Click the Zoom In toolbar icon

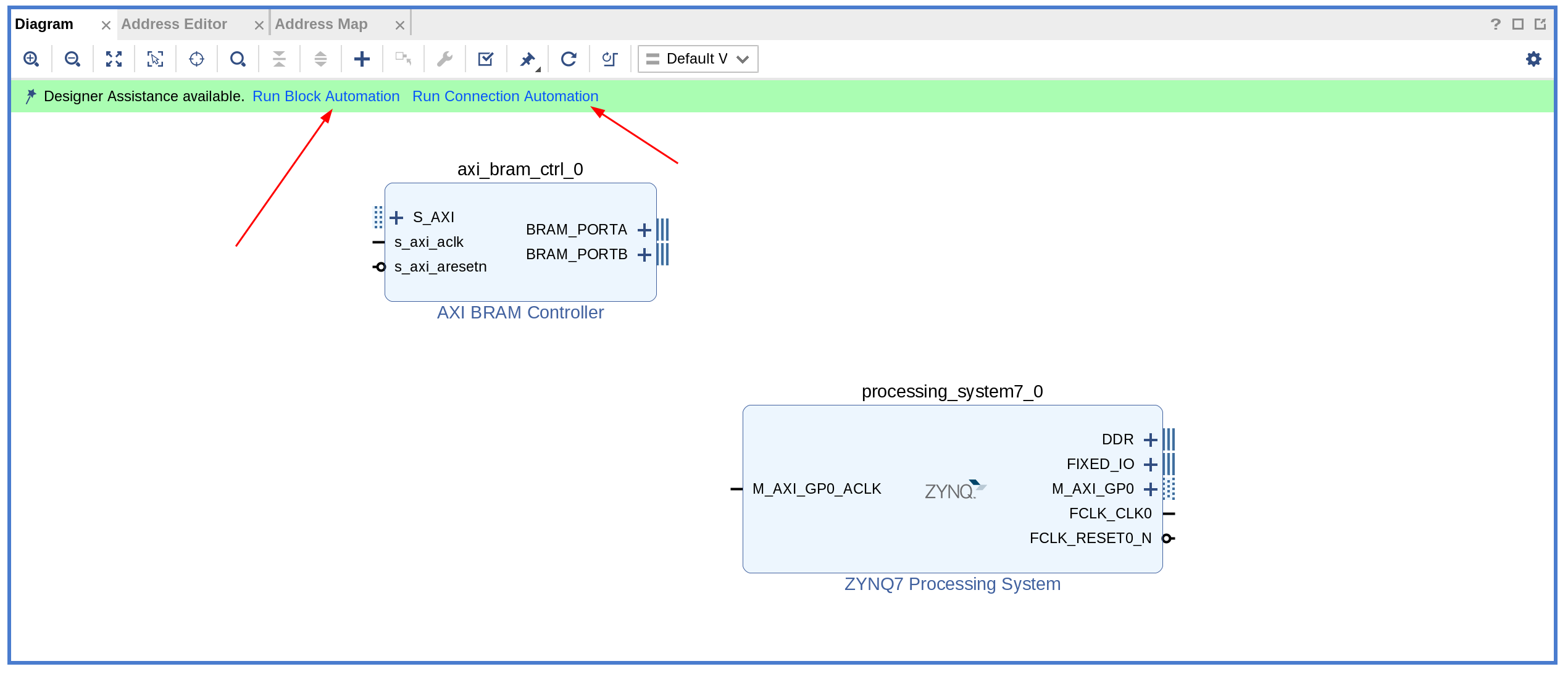pos(31,59)
